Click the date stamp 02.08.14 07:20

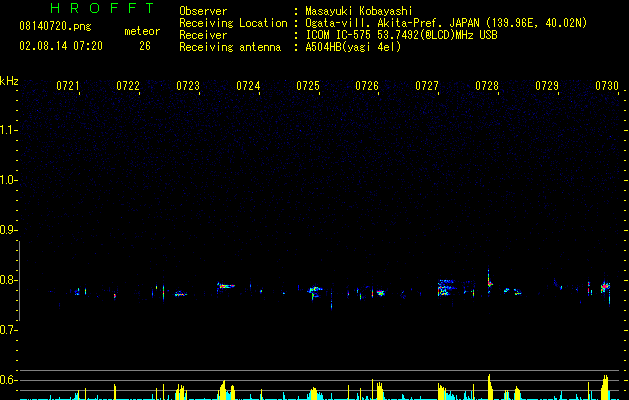(x=61, y=46)
